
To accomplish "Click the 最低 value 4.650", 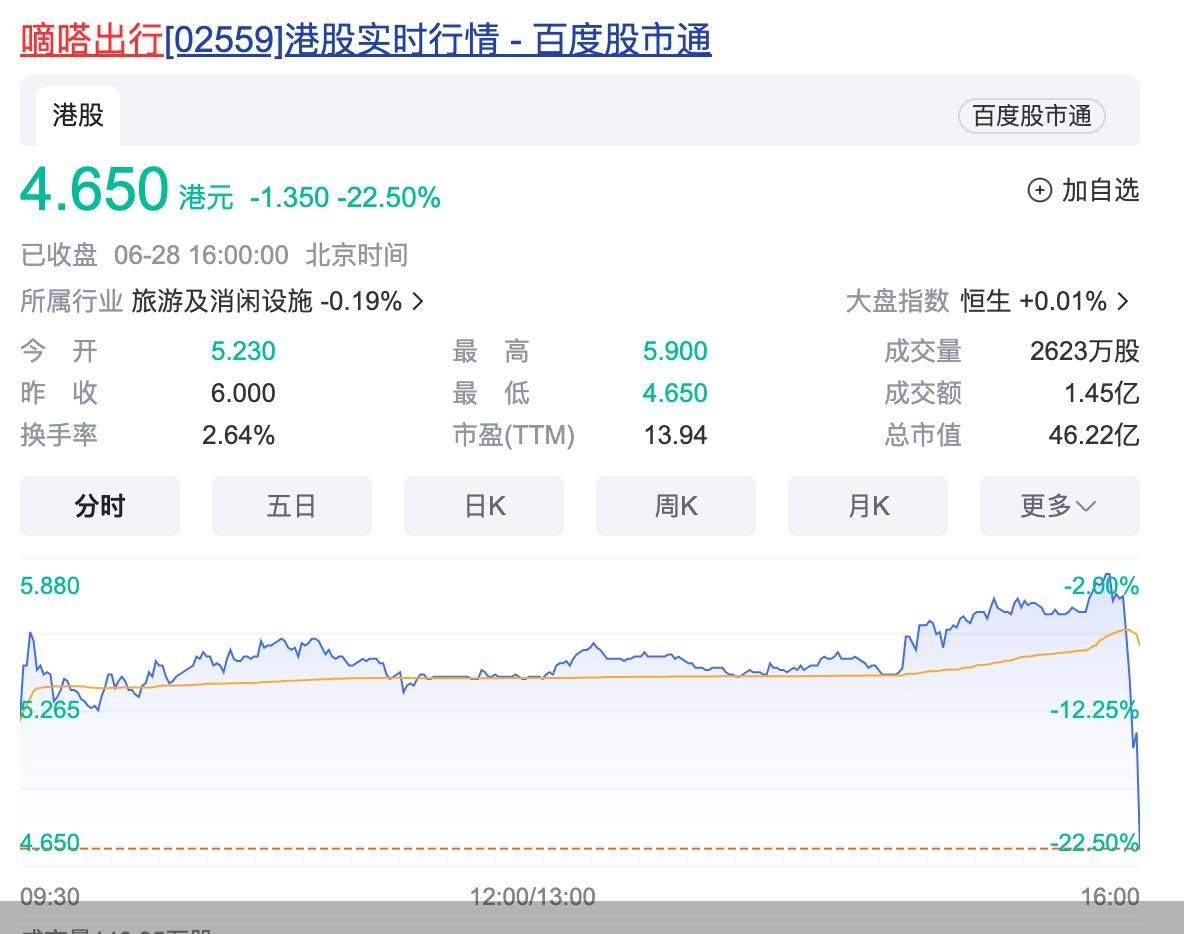I will 675,393.
